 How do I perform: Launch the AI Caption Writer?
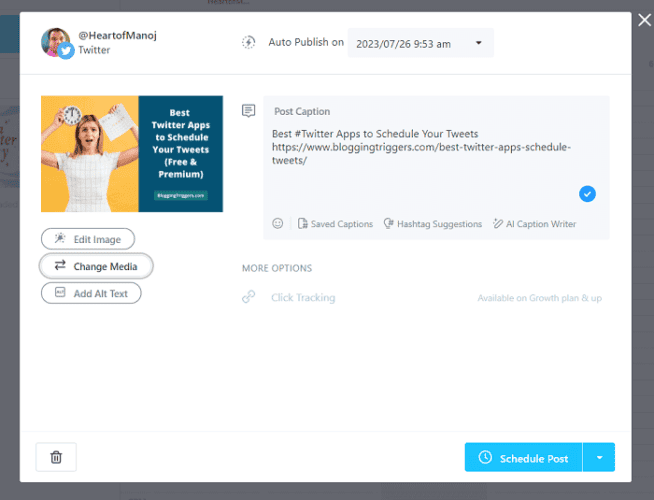pos(534,224)
